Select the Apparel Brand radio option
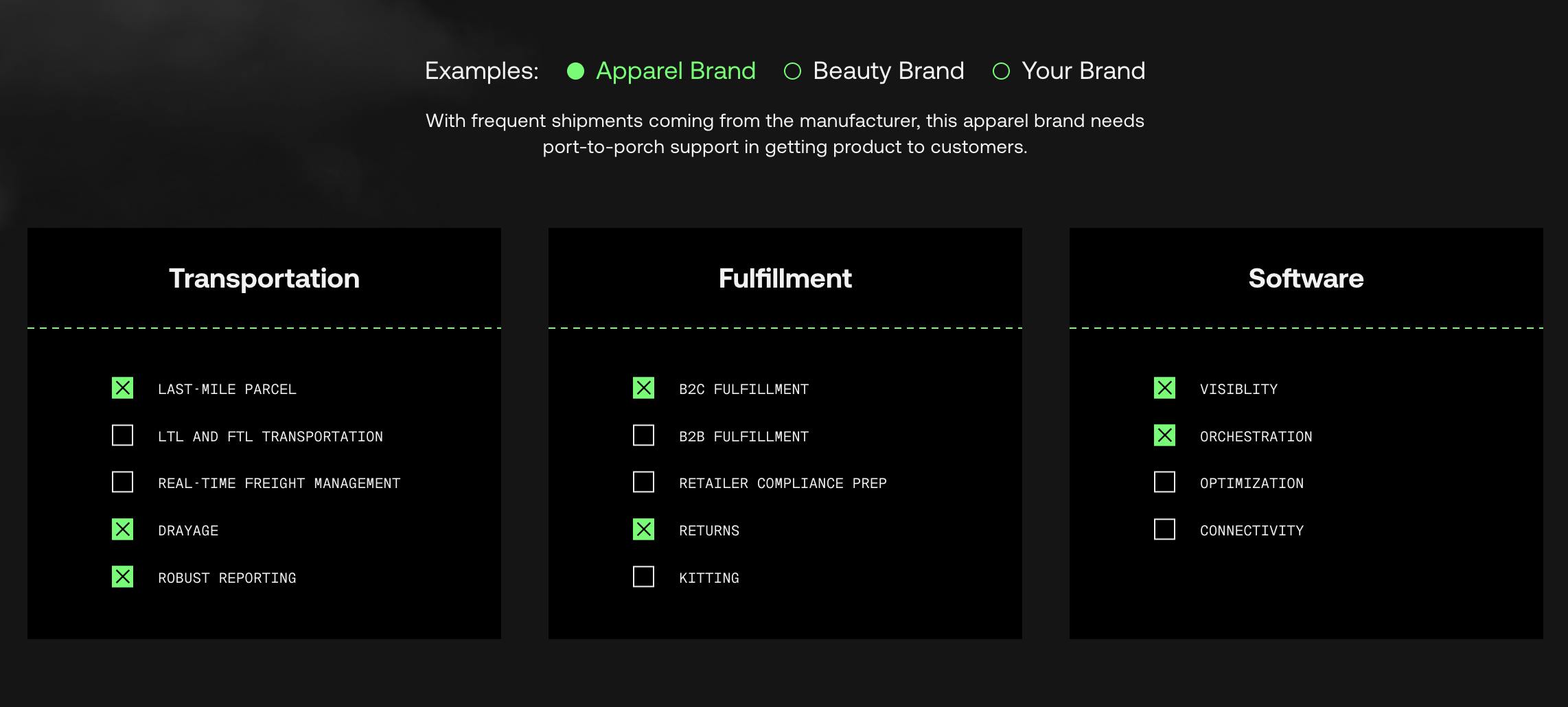This screenshot has height=707, width=1568. click(576, 71)
